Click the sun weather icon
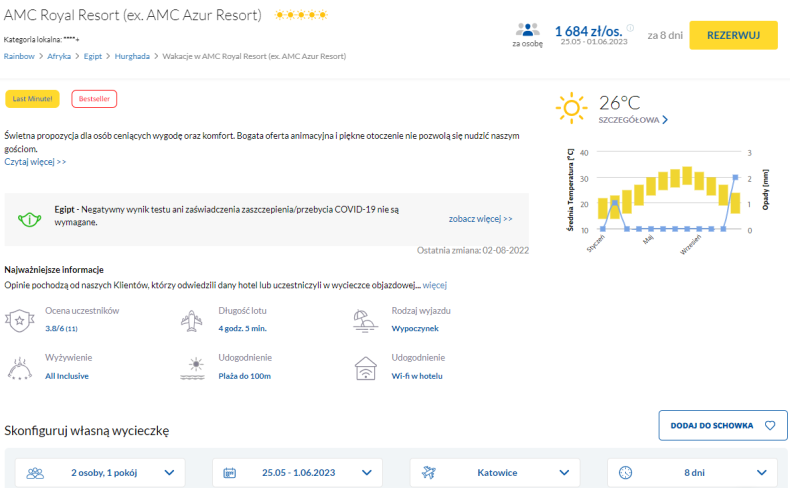790x488 pixels. (571, 108)
